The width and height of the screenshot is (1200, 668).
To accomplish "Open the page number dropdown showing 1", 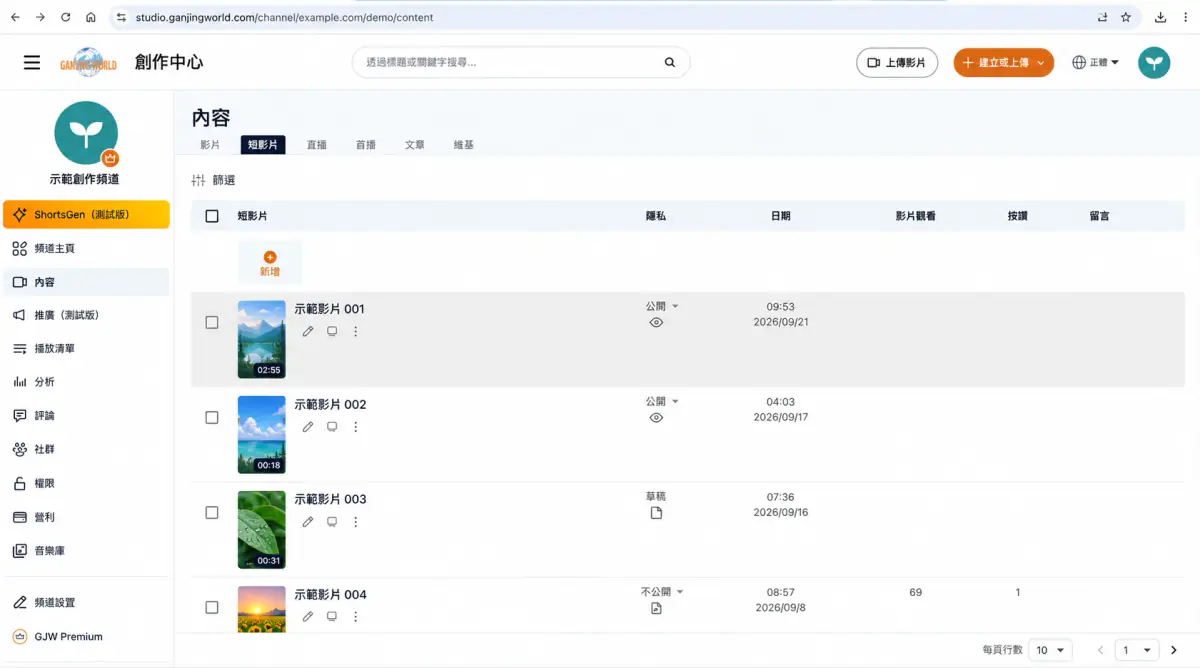I will pyautogui.click(x=1137, y=650).
